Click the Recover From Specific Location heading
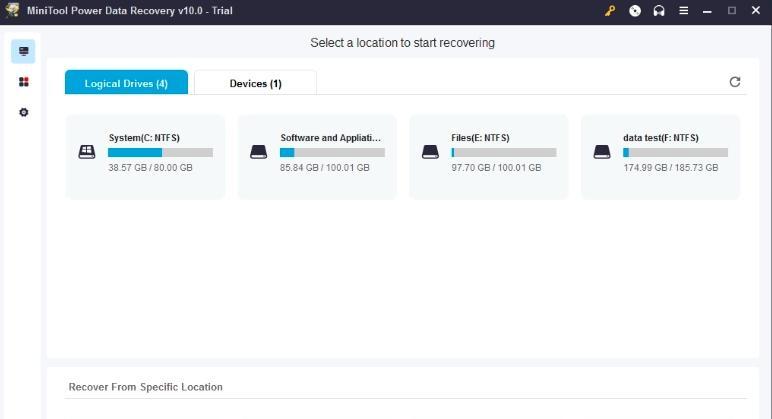This screenshot has height=419, width=772. (x=145, y=387)
